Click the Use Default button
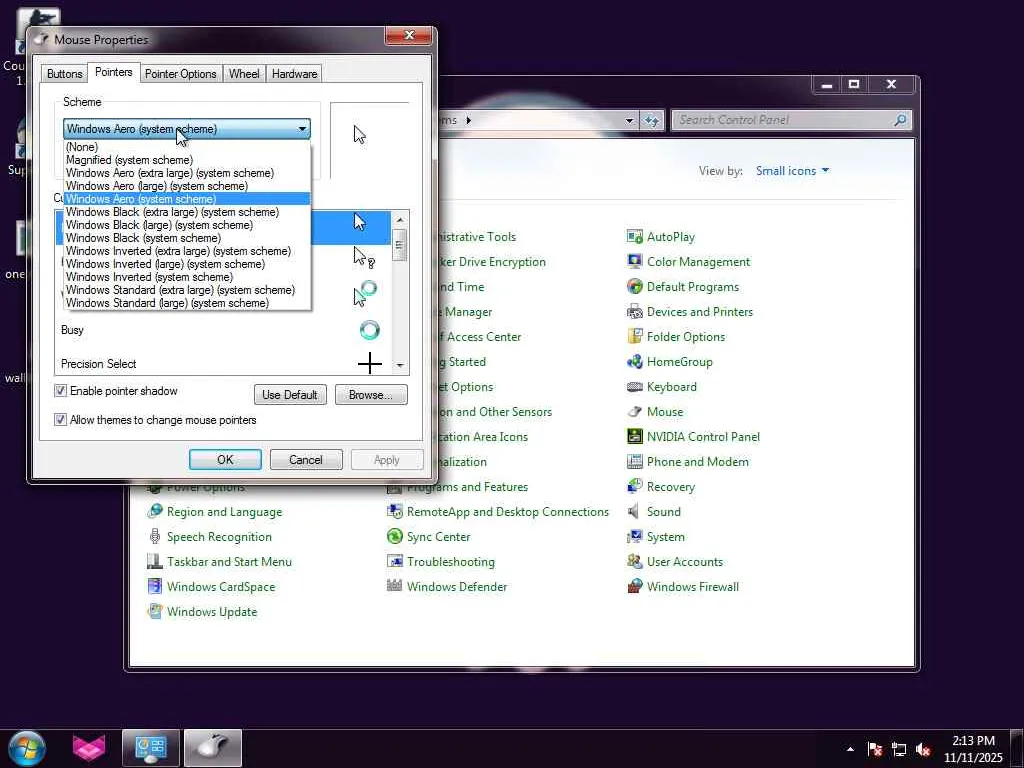The height and width of the screenshot is (768, 1024). (290, 394)
